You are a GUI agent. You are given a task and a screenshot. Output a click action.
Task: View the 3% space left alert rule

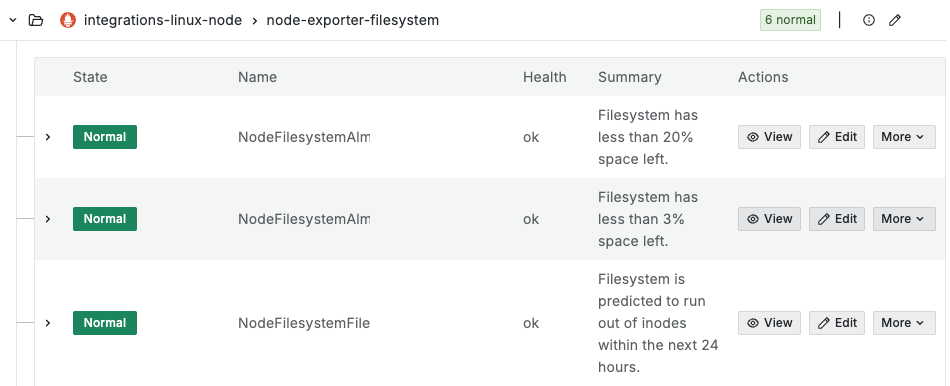[x=769, y=219]
